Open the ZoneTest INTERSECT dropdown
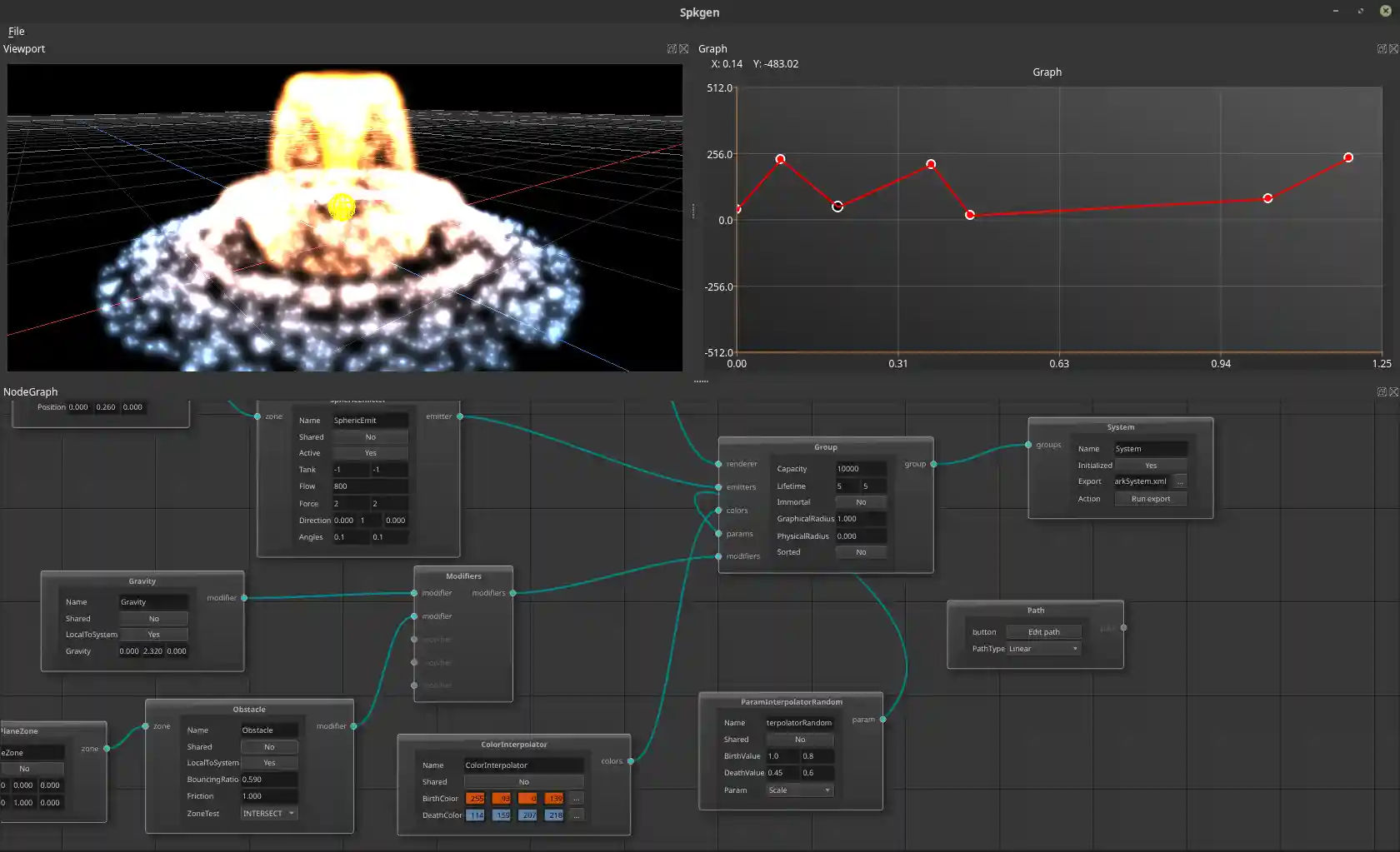This screenshot has width=1400, height=852. 267,813
